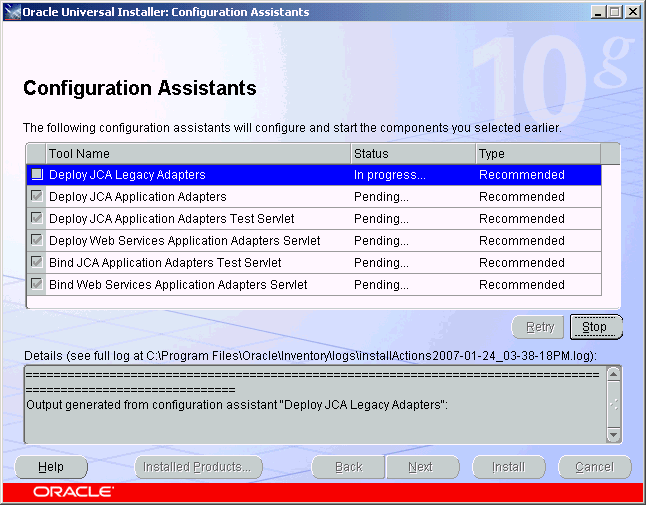Toggle checkbox for Bind Web Services Application Adapters Servlet

[x=37, y=284]
